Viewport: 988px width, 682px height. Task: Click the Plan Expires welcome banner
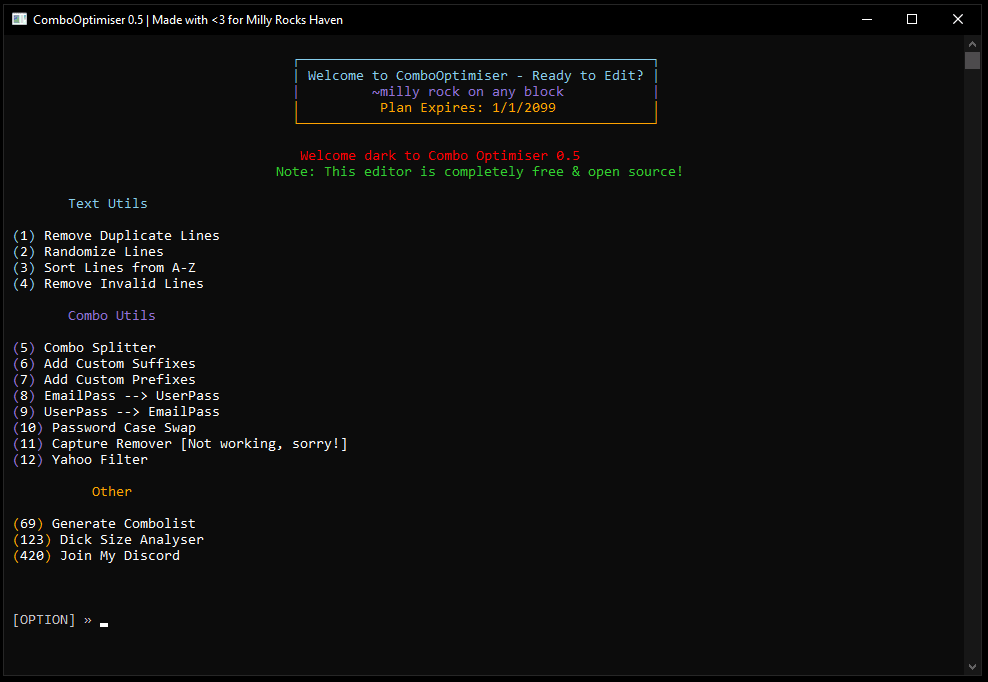click(x=475, y=107)
